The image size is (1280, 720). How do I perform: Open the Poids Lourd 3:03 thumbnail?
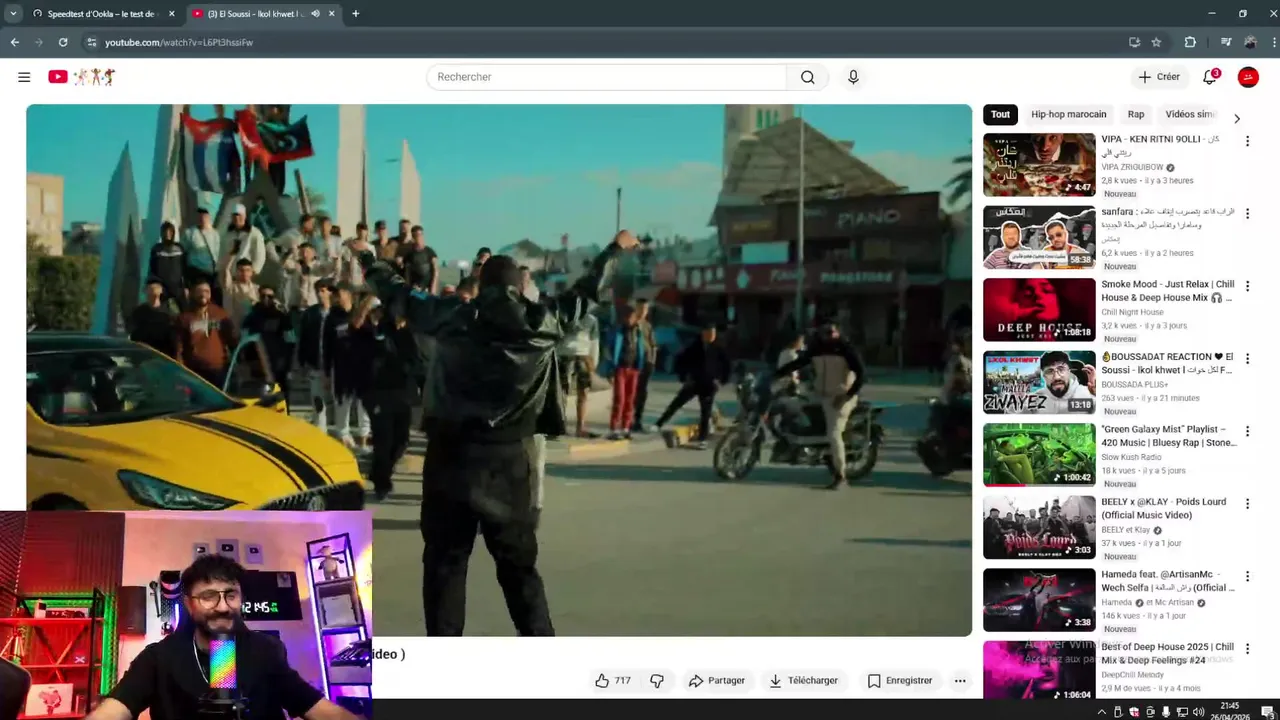(1039, 527)
